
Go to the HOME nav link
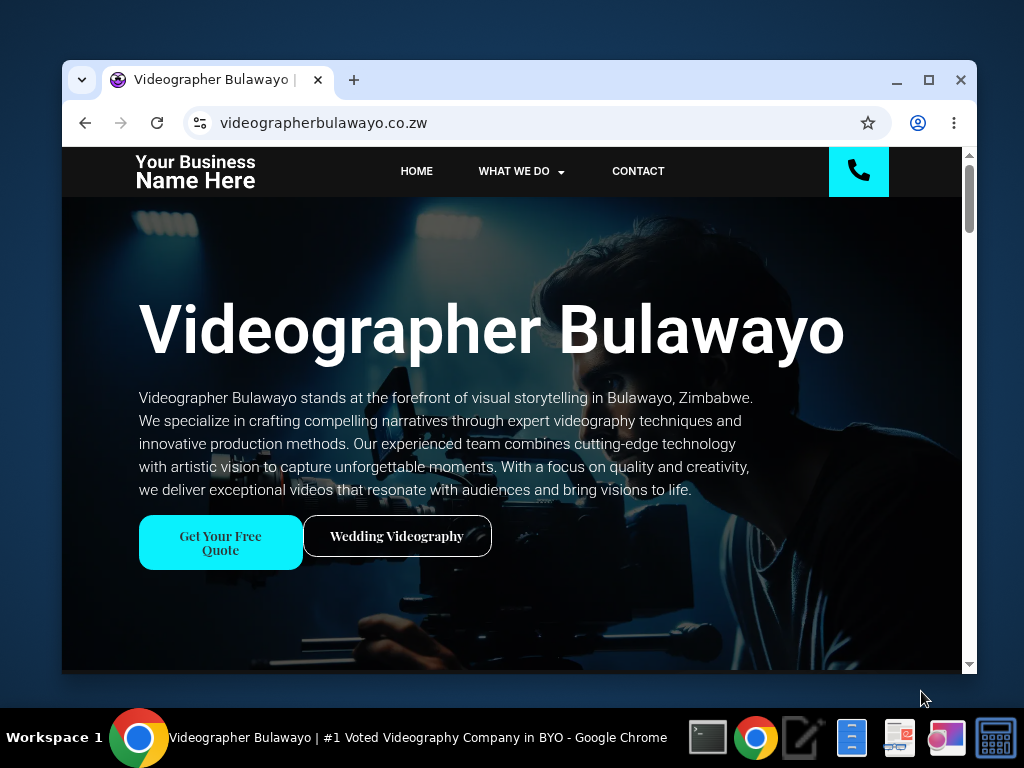coord(416,171)
